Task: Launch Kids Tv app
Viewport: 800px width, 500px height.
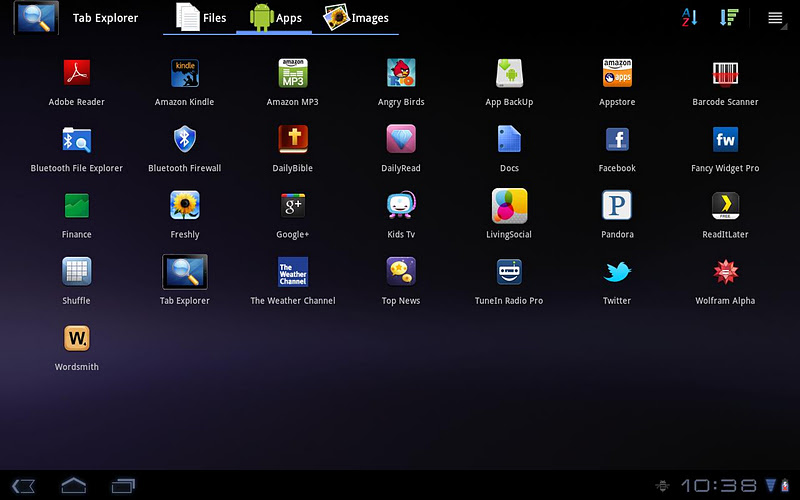Action: coord(401,205)
